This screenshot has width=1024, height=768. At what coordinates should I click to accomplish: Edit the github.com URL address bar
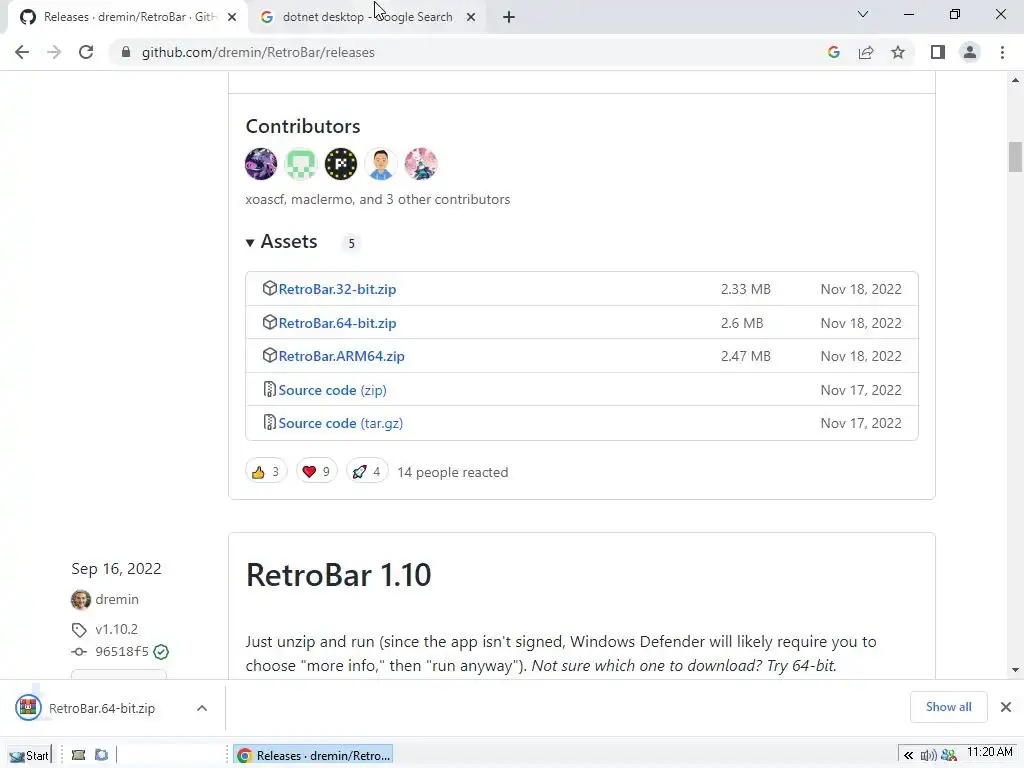[258, 52]
